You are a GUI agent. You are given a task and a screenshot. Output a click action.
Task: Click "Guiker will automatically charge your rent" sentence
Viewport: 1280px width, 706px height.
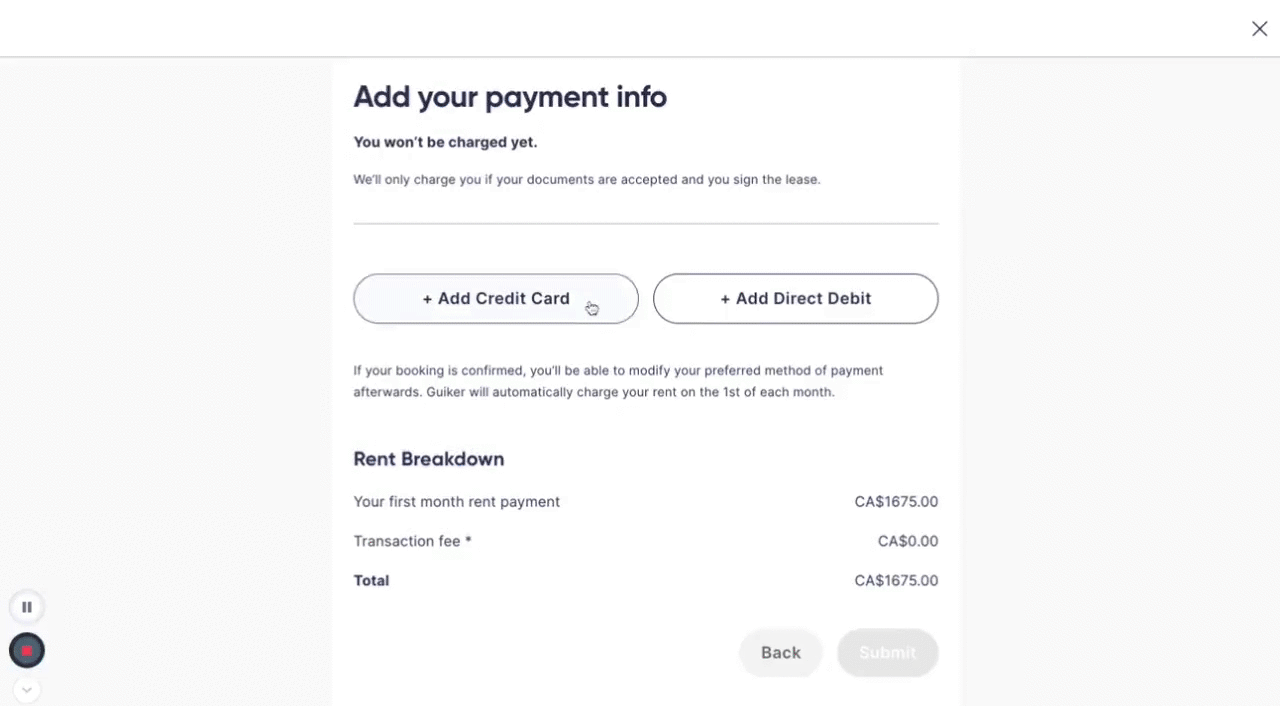point(630,392)
